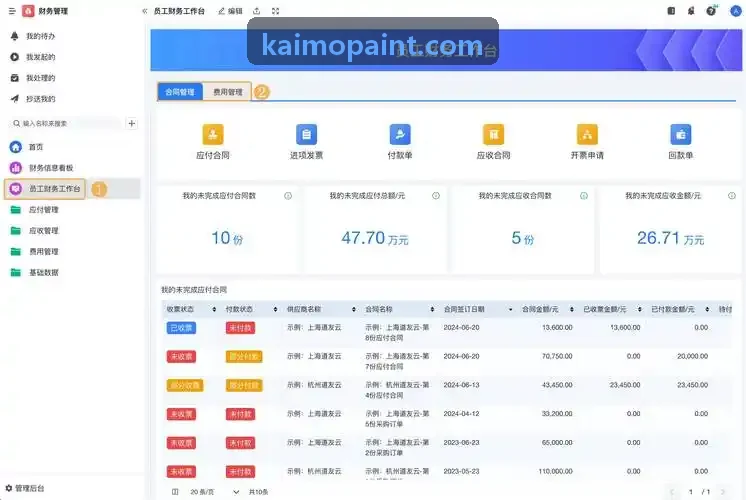Open 管理后台 settings at bottom left

25,488
